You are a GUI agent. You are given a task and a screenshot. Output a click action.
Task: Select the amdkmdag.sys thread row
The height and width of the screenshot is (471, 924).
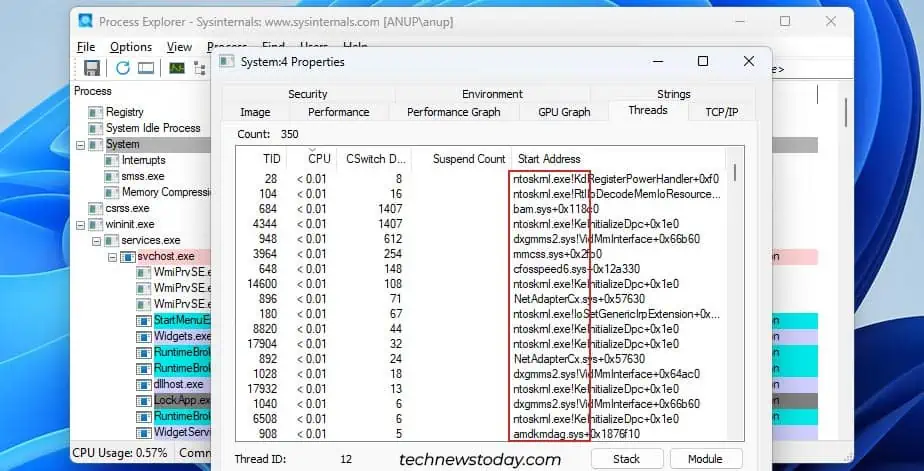pos(481,434)
